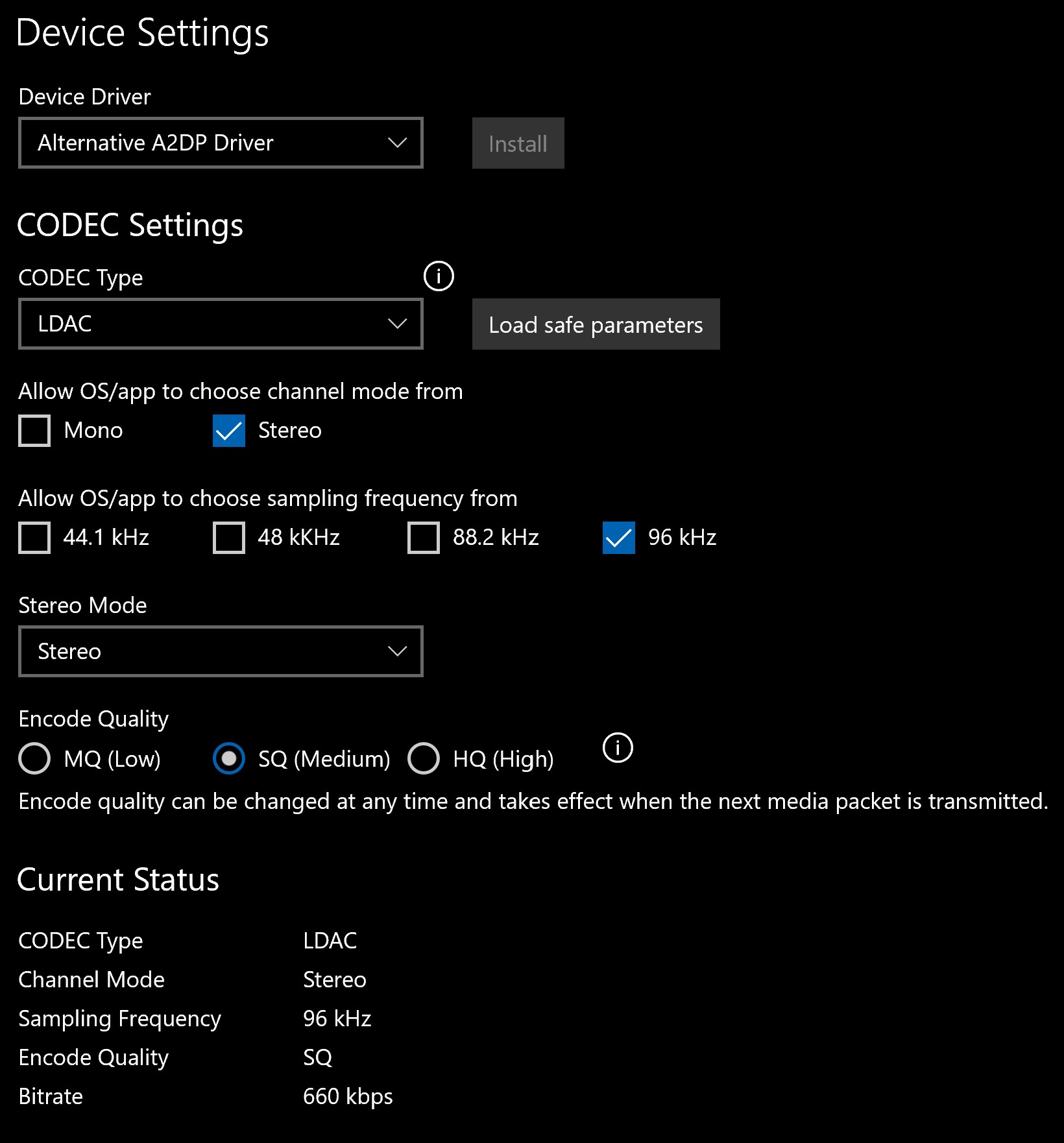Screen dimensions: 1064x1143
Task: Uncheck the 96 kHz sampling frequency checkbox
Action: (618, 538)
